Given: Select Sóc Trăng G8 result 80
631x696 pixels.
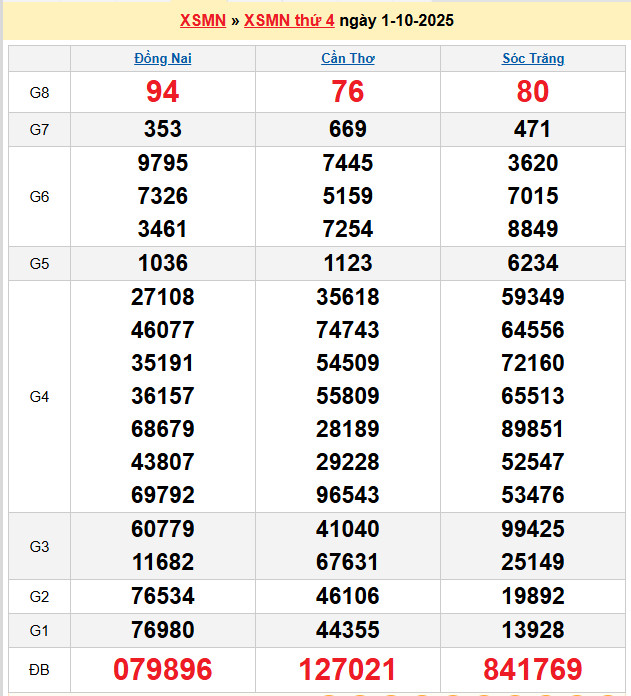Looking at the screenshot, I should pyautogui.click(x=533, y=92).
